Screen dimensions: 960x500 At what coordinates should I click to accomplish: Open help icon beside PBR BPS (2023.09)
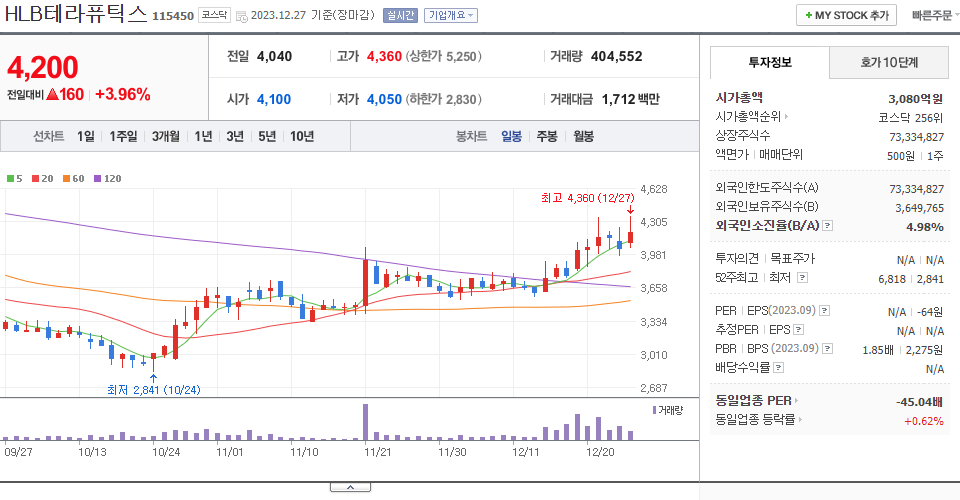(828, 349)
